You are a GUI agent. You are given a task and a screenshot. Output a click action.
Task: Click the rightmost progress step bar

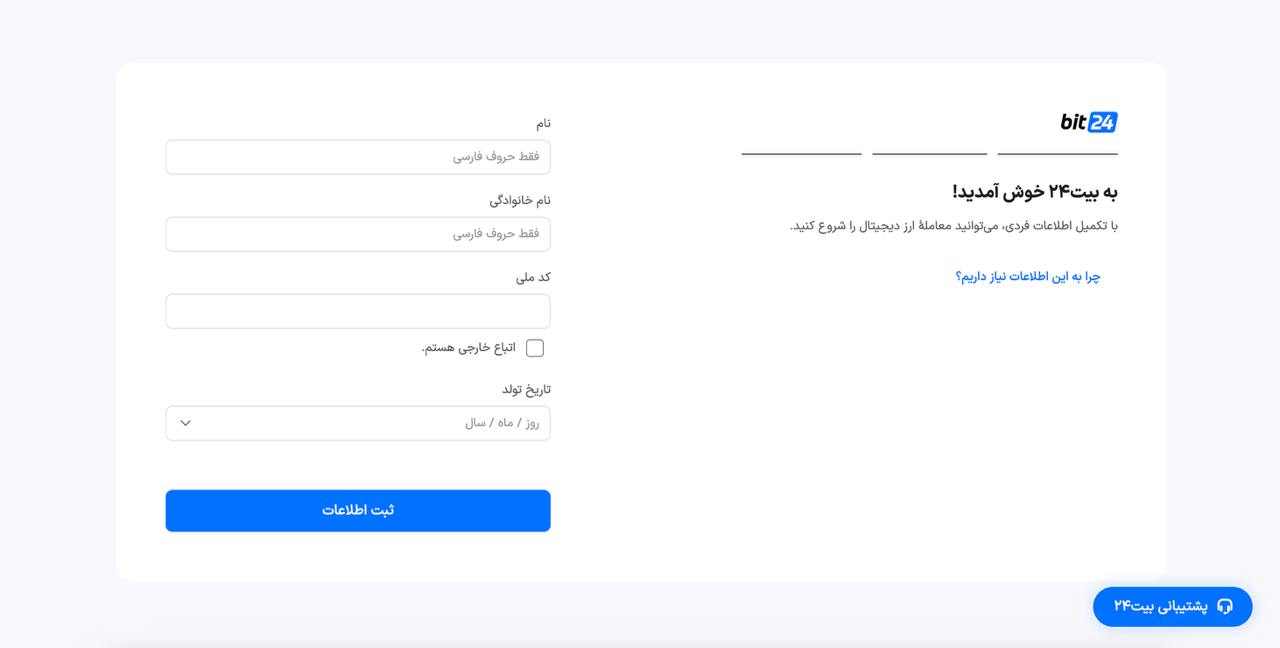click(x=1057, y=154)
